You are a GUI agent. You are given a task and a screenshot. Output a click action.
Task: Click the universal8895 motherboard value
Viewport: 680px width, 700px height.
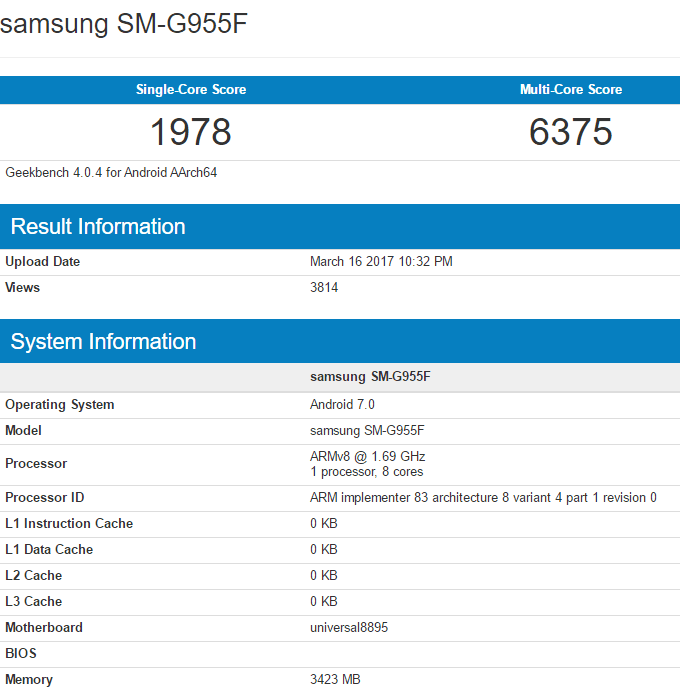[349, 628]
